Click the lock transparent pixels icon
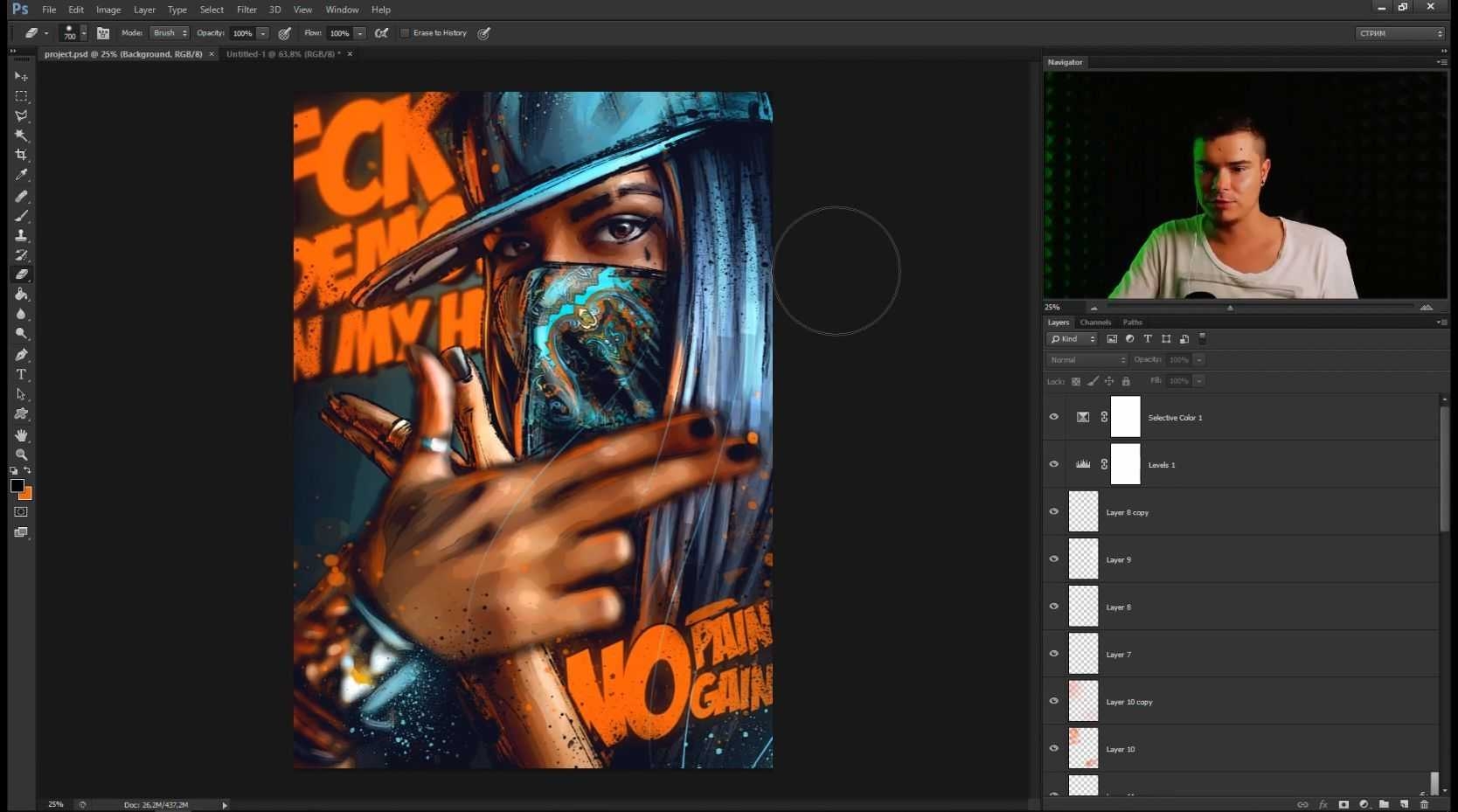The height and width of the screenshot is (812, 1458). 1076,381
